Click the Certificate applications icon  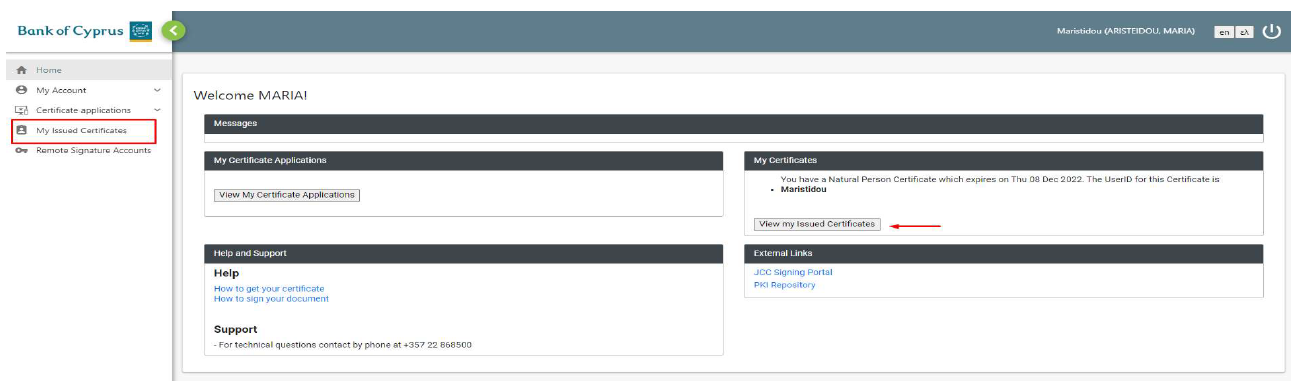tap(21, 110)
